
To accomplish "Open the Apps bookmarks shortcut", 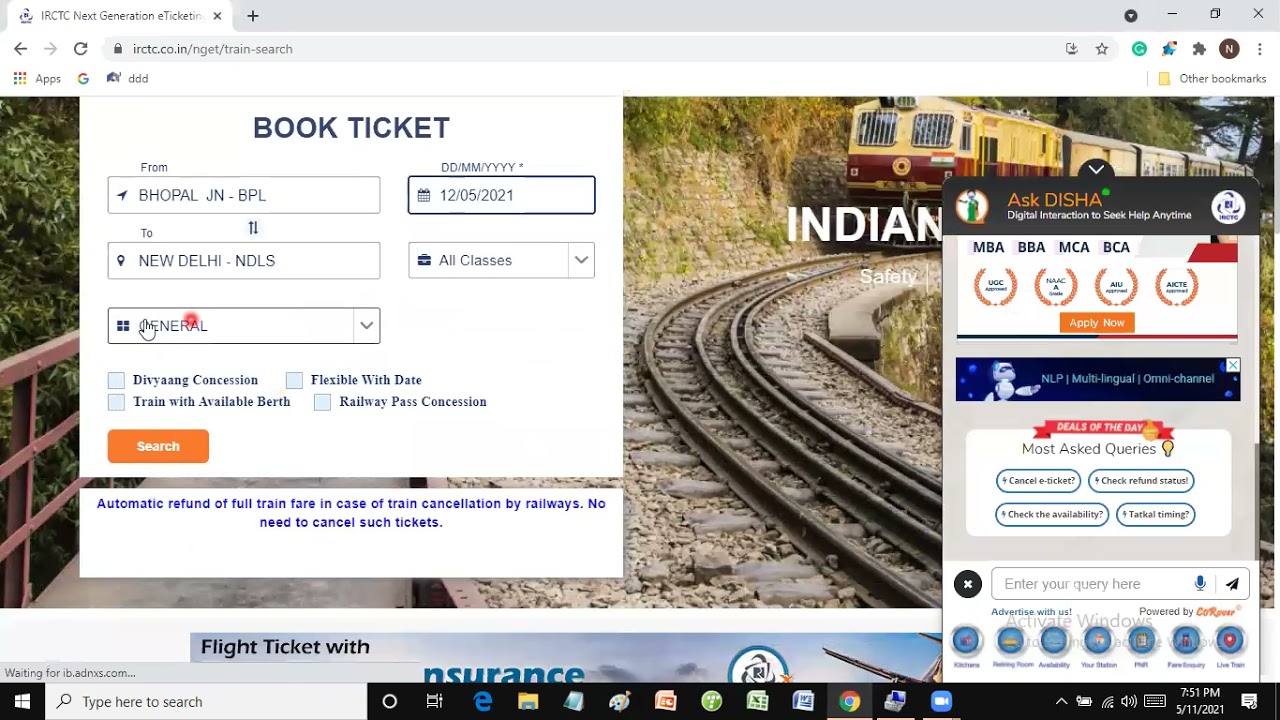I will 37,79.
